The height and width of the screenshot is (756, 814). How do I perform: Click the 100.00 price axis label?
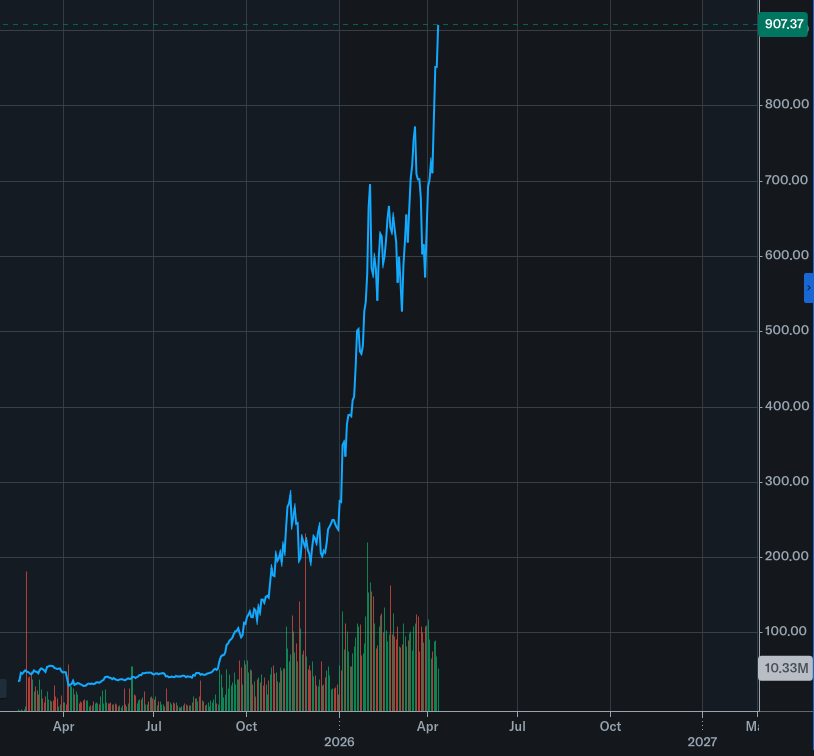(x=787, y=631)
